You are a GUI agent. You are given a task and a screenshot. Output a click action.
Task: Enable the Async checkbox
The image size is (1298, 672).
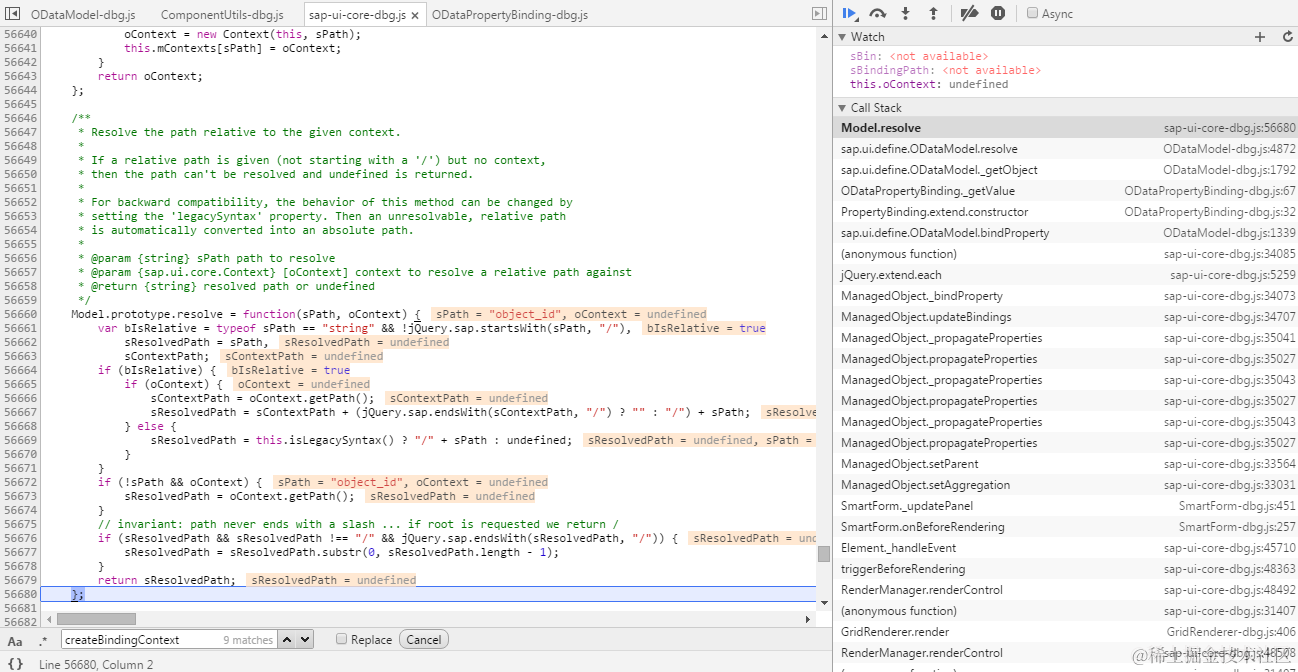tap(1032, 14)
